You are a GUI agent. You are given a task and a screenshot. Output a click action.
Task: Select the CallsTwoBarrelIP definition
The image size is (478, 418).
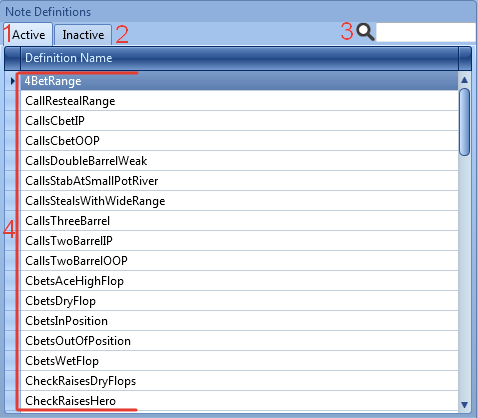(x=239, y=241)
